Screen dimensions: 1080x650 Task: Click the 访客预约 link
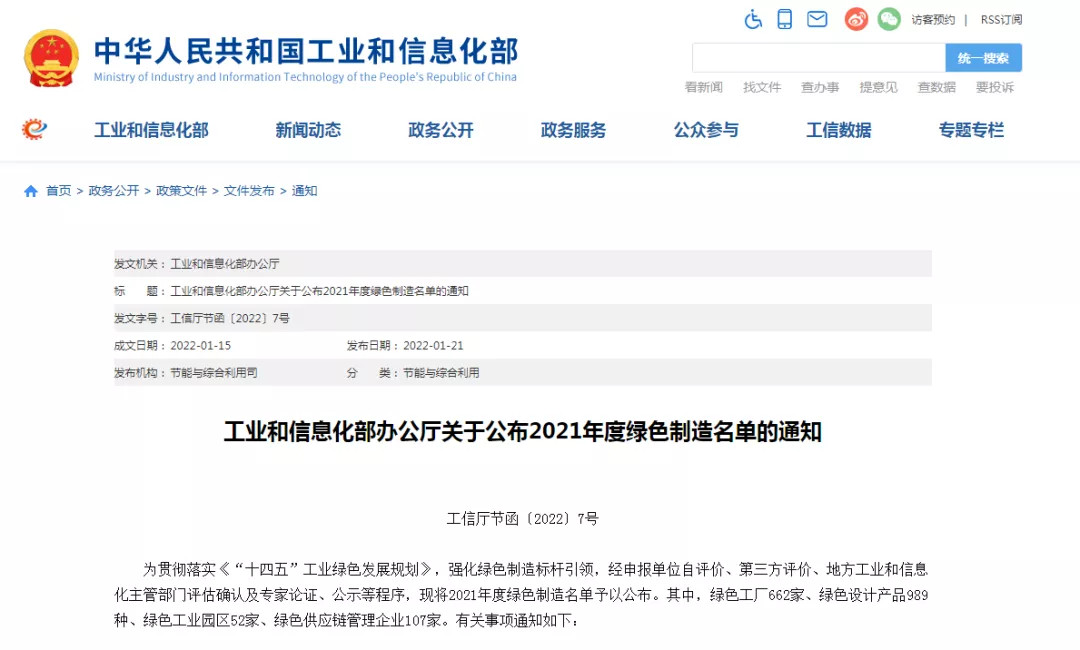pyautogui.click(x=932, y=20)
